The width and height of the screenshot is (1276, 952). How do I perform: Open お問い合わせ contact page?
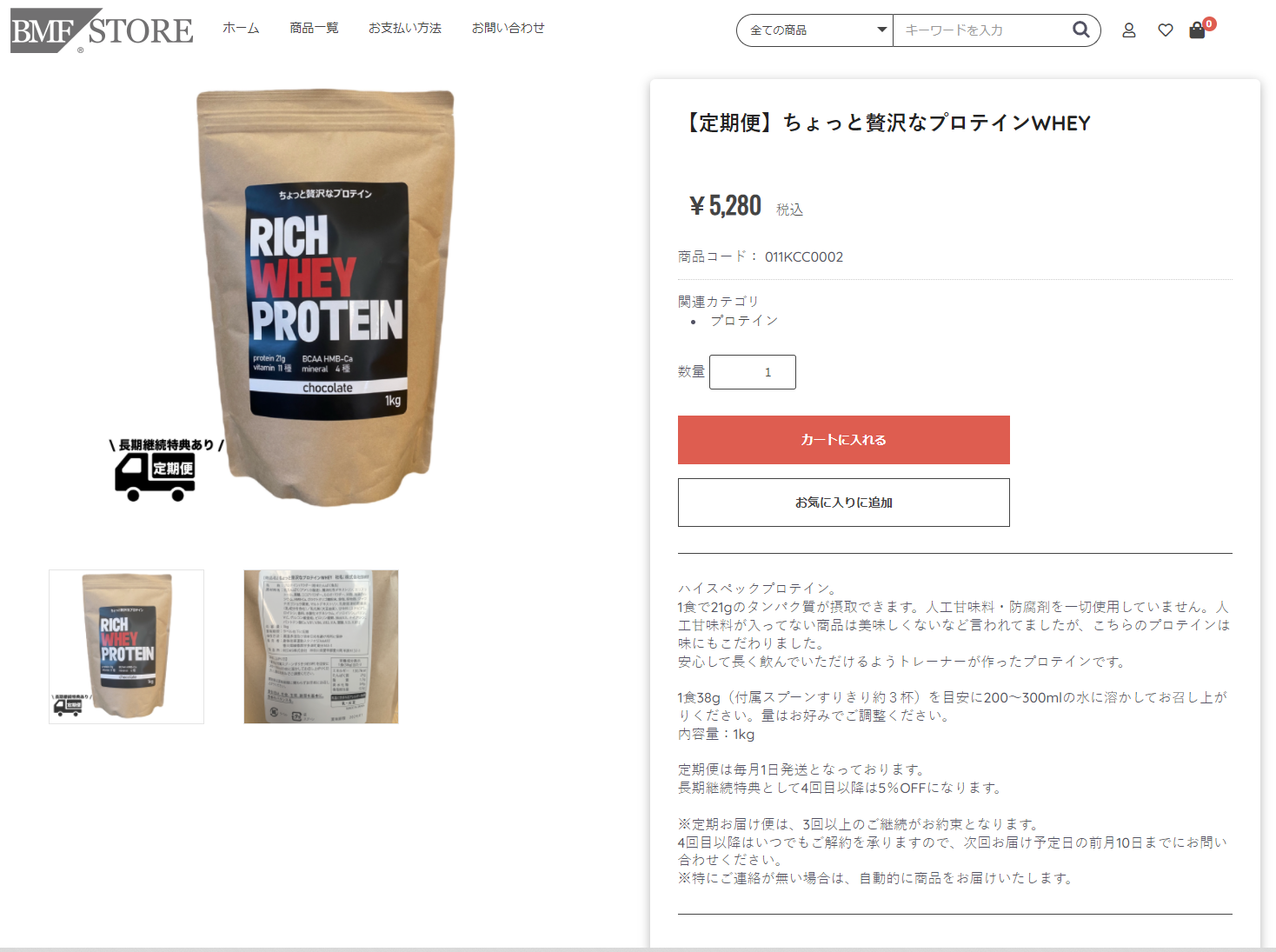tap(508, 28)
